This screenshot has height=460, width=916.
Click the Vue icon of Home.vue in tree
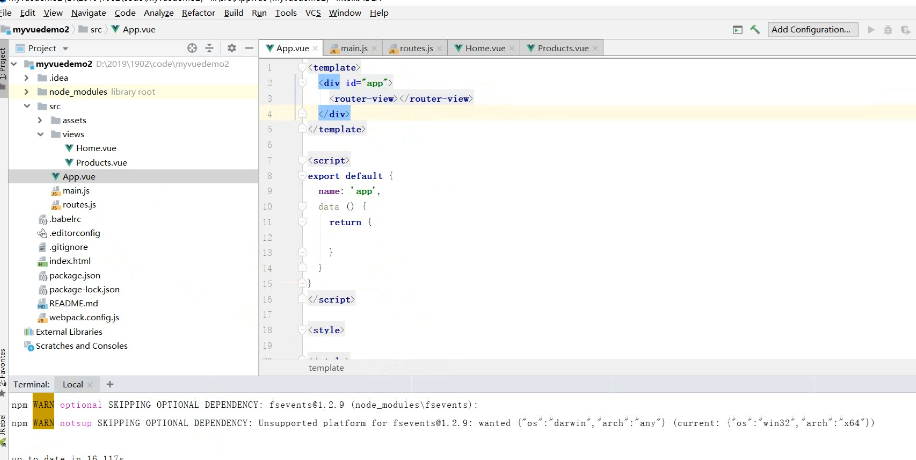point(70,148)
